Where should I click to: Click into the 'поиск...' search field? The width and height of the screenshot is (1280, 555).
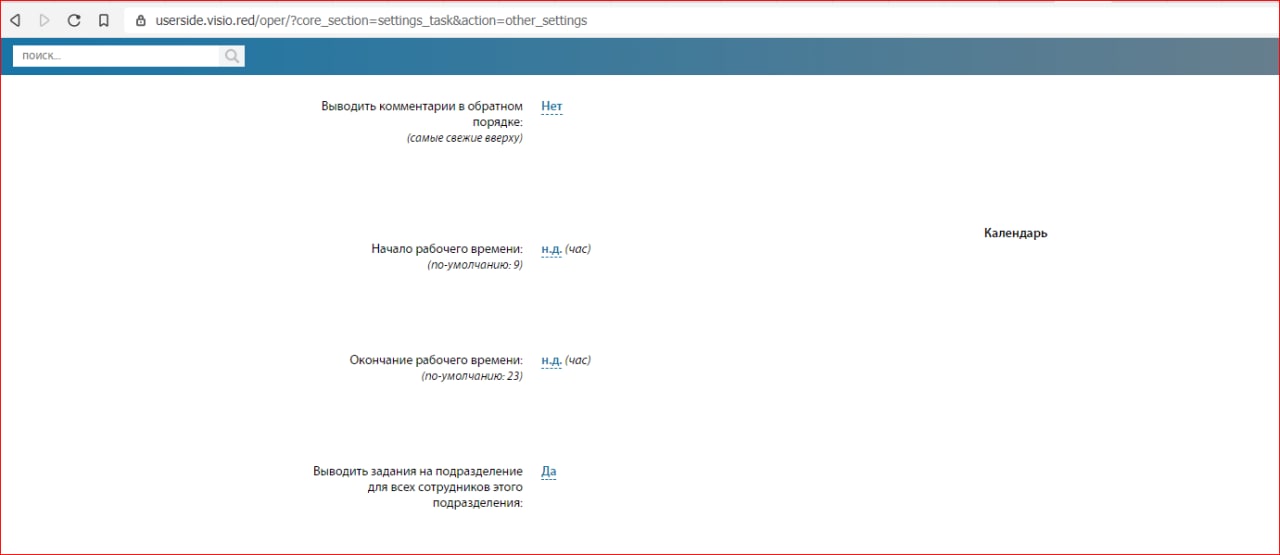pyautogui.click(x=116, y=56)
